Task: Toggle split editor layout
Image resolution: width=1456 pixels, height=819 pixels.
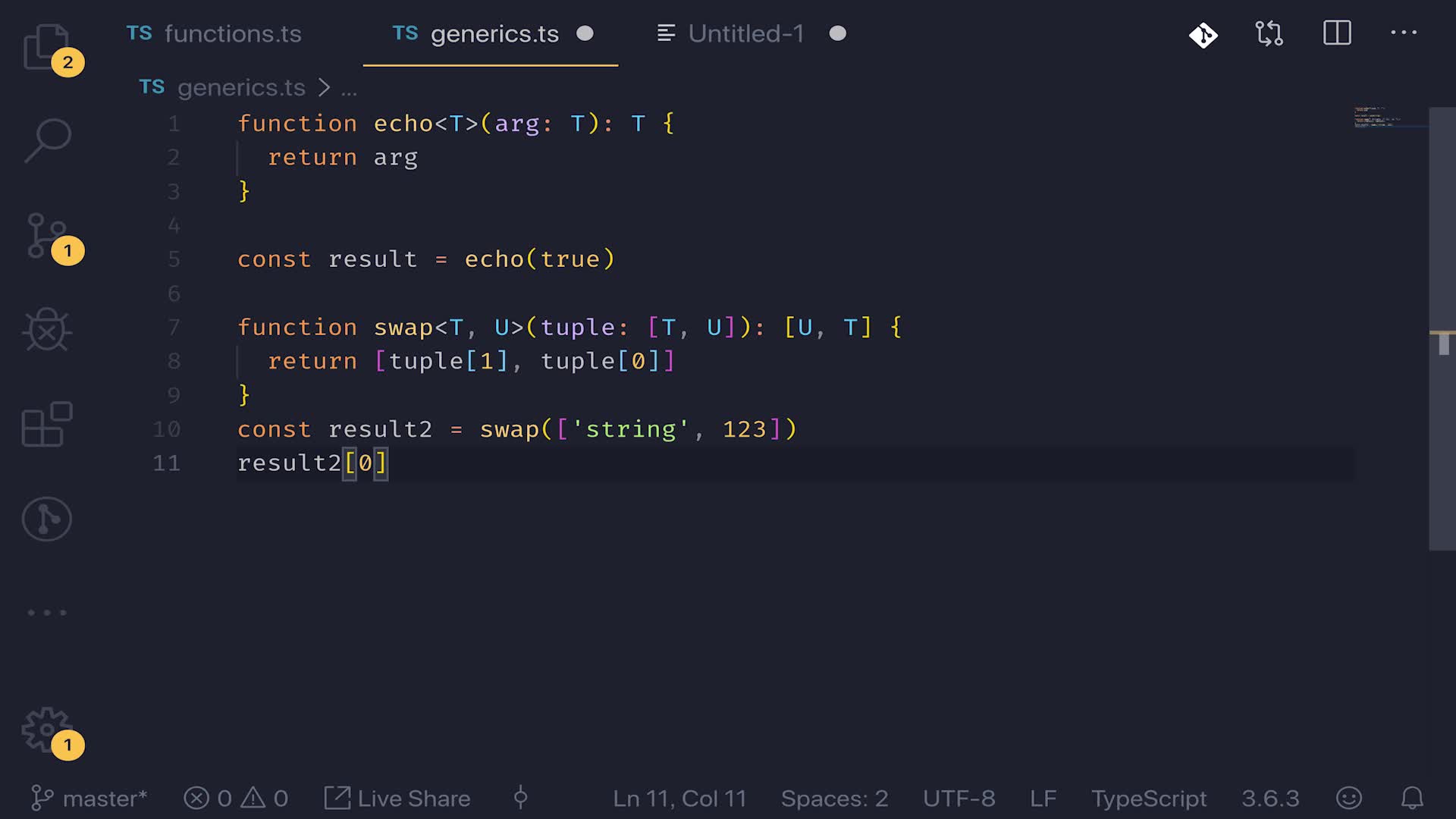Action: (x=1337, y=33)
